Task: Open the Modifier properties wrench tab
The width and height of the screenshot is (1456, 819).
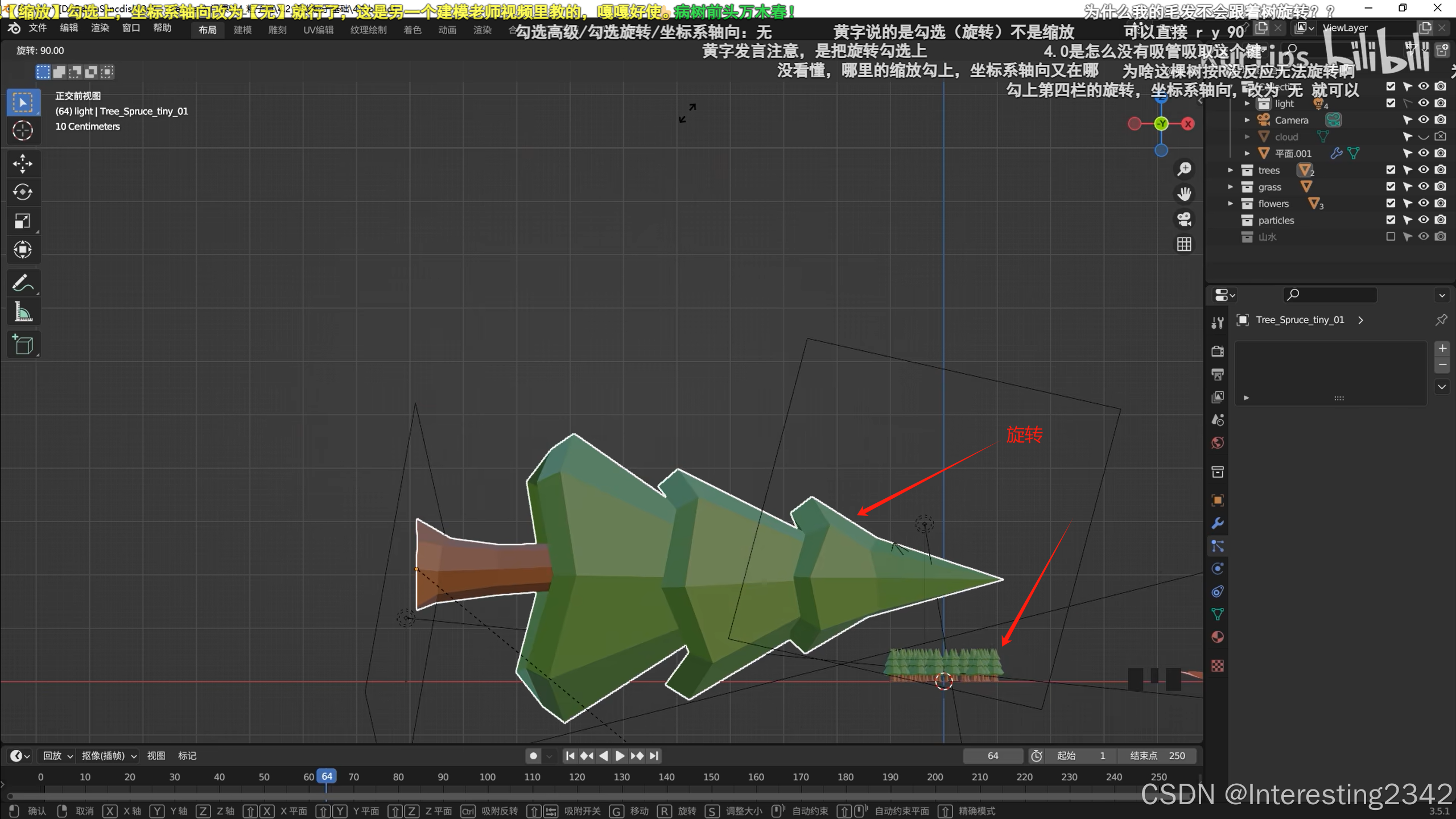Action: 1218,523
